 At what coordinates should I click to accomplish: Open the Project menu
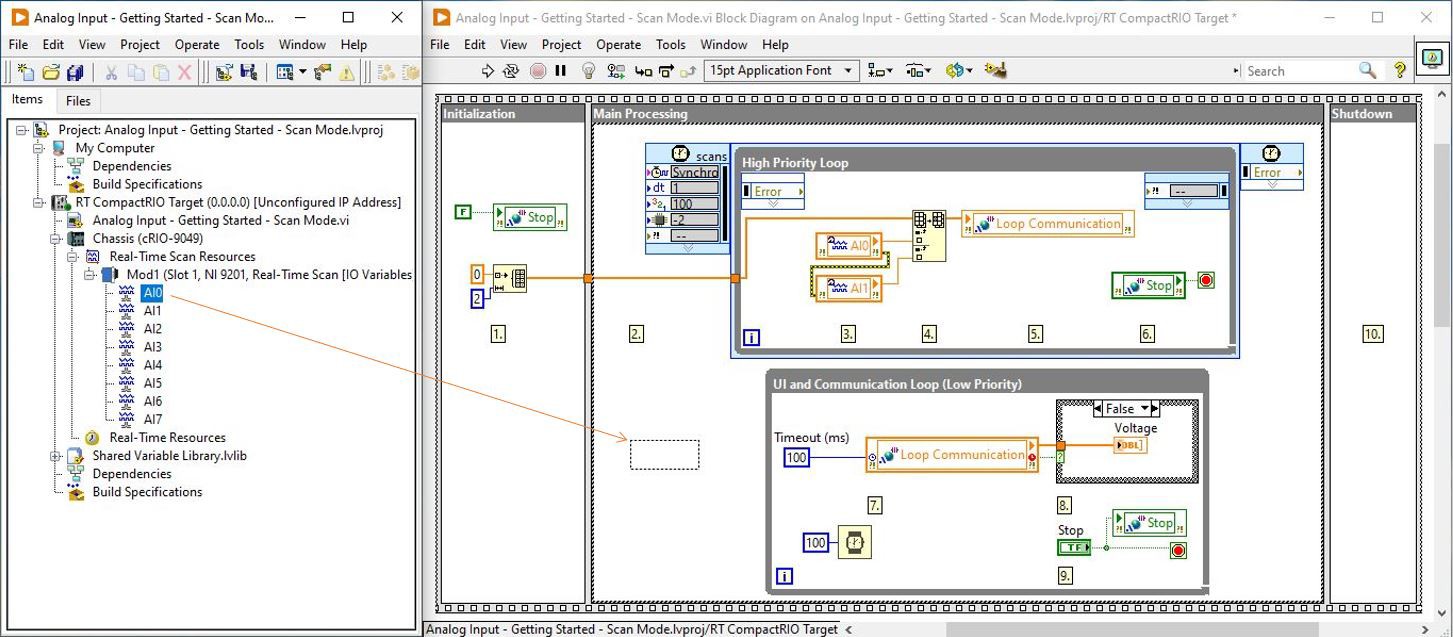point(561,44)
